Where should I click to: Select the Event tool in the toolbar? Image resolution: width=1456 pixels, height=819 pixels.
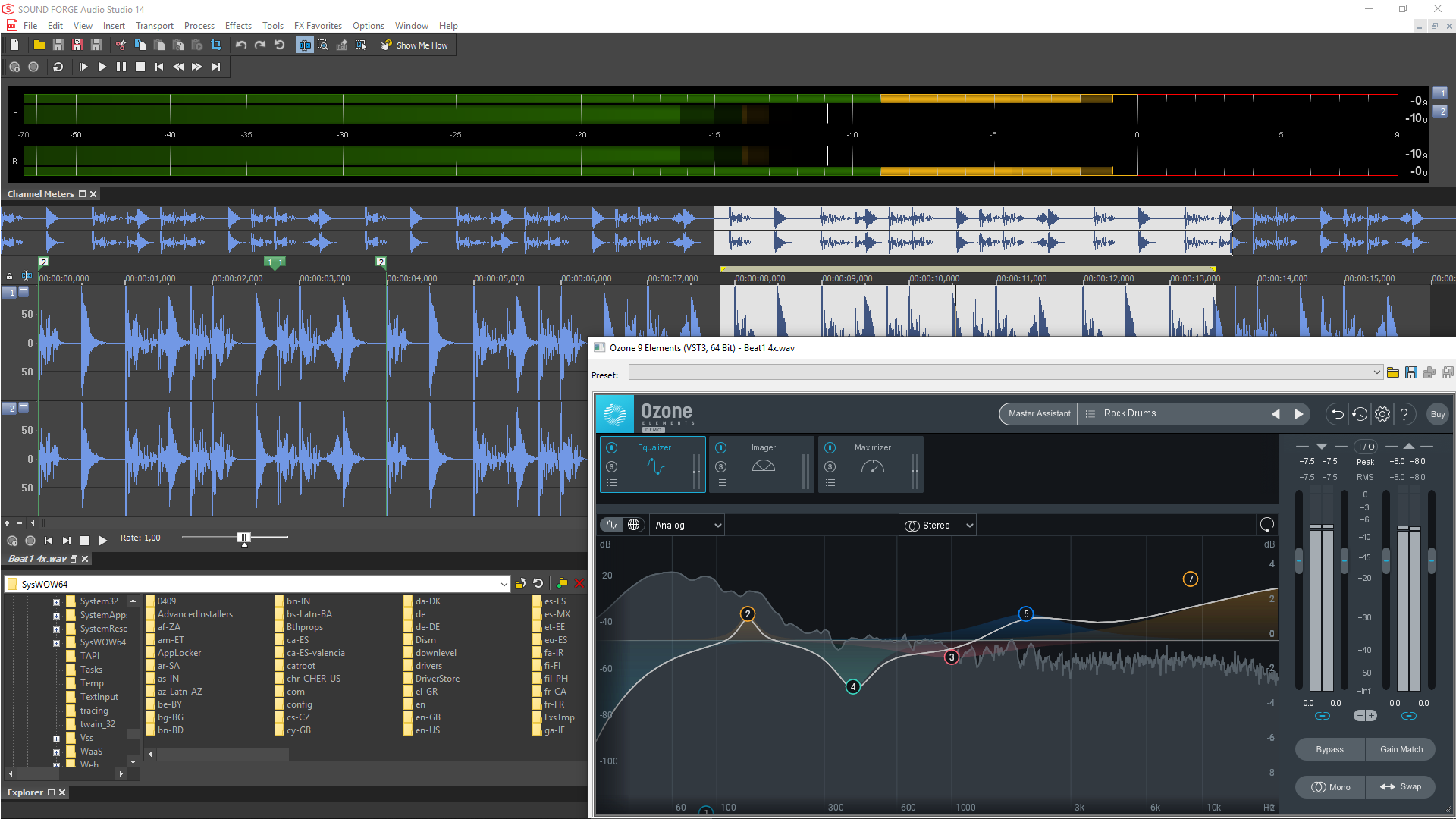(x=361, y=45)
